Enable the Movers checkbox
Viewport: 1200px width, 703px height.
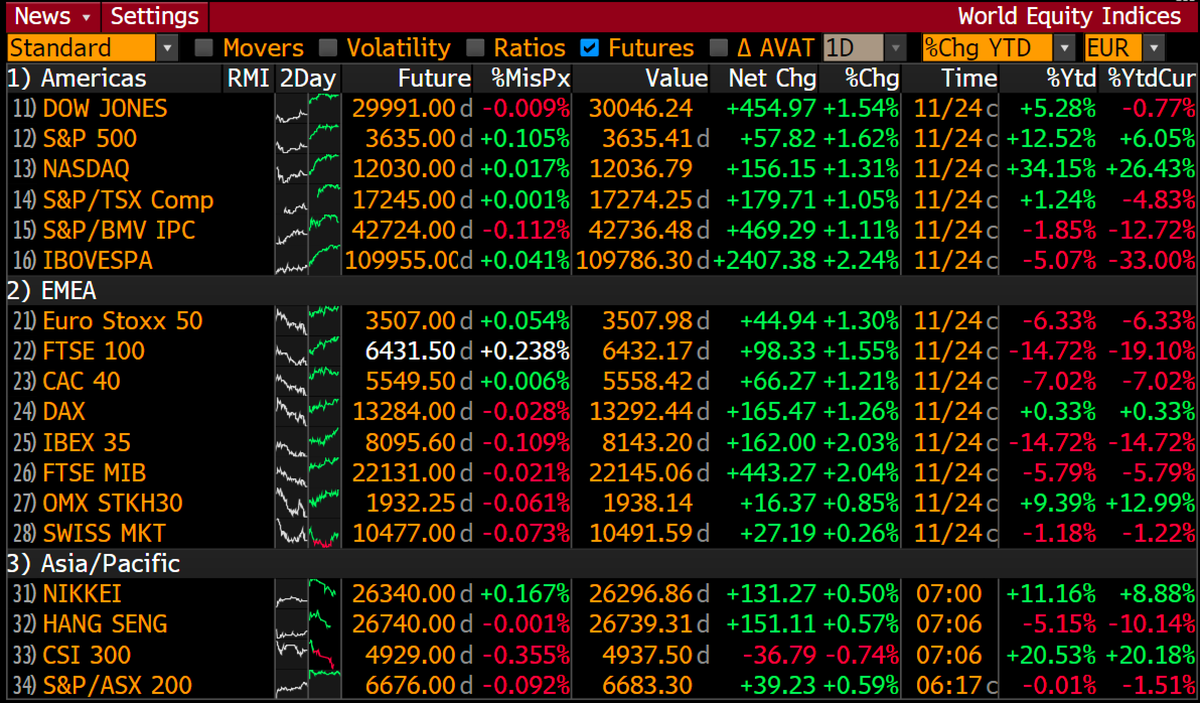click(203, 48)
